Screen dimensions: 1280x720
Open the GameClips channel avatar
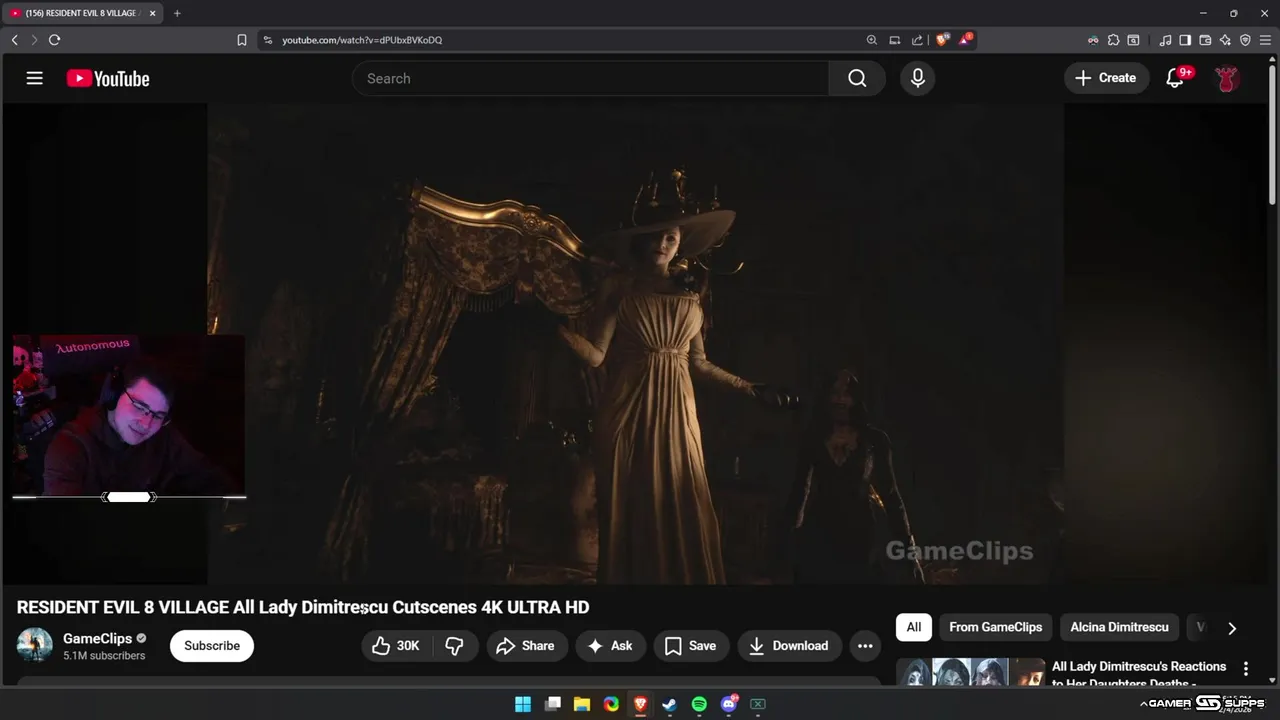pos(35,645)
